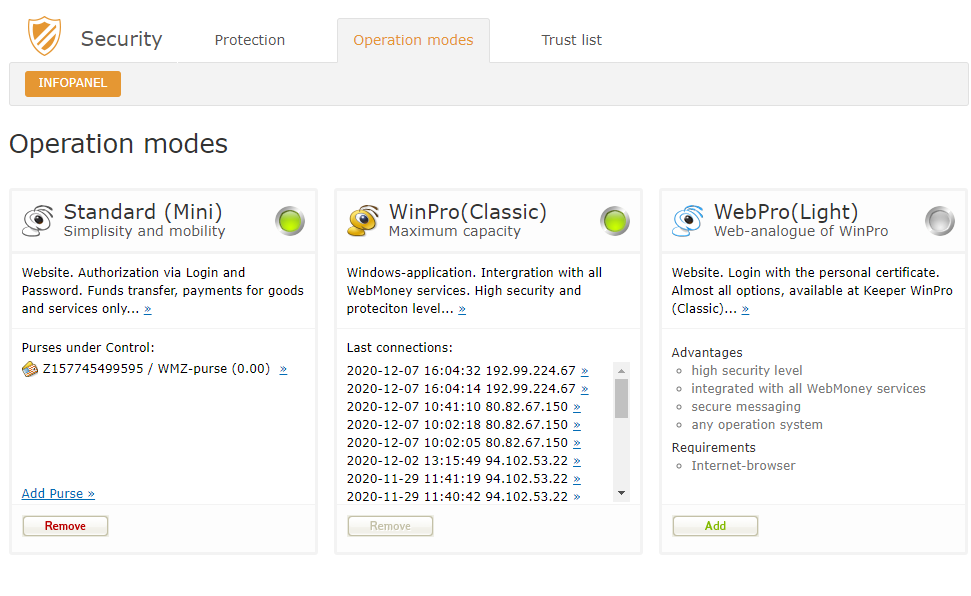Expand the Standard (Mini) description with » link
The width and height of the screenshot is (971, 596).
[147, 309]
